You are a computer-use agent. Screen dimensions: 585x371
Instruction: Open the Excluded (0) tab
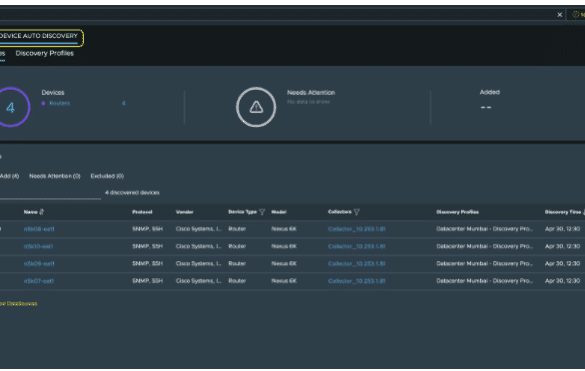pos(107,176)
